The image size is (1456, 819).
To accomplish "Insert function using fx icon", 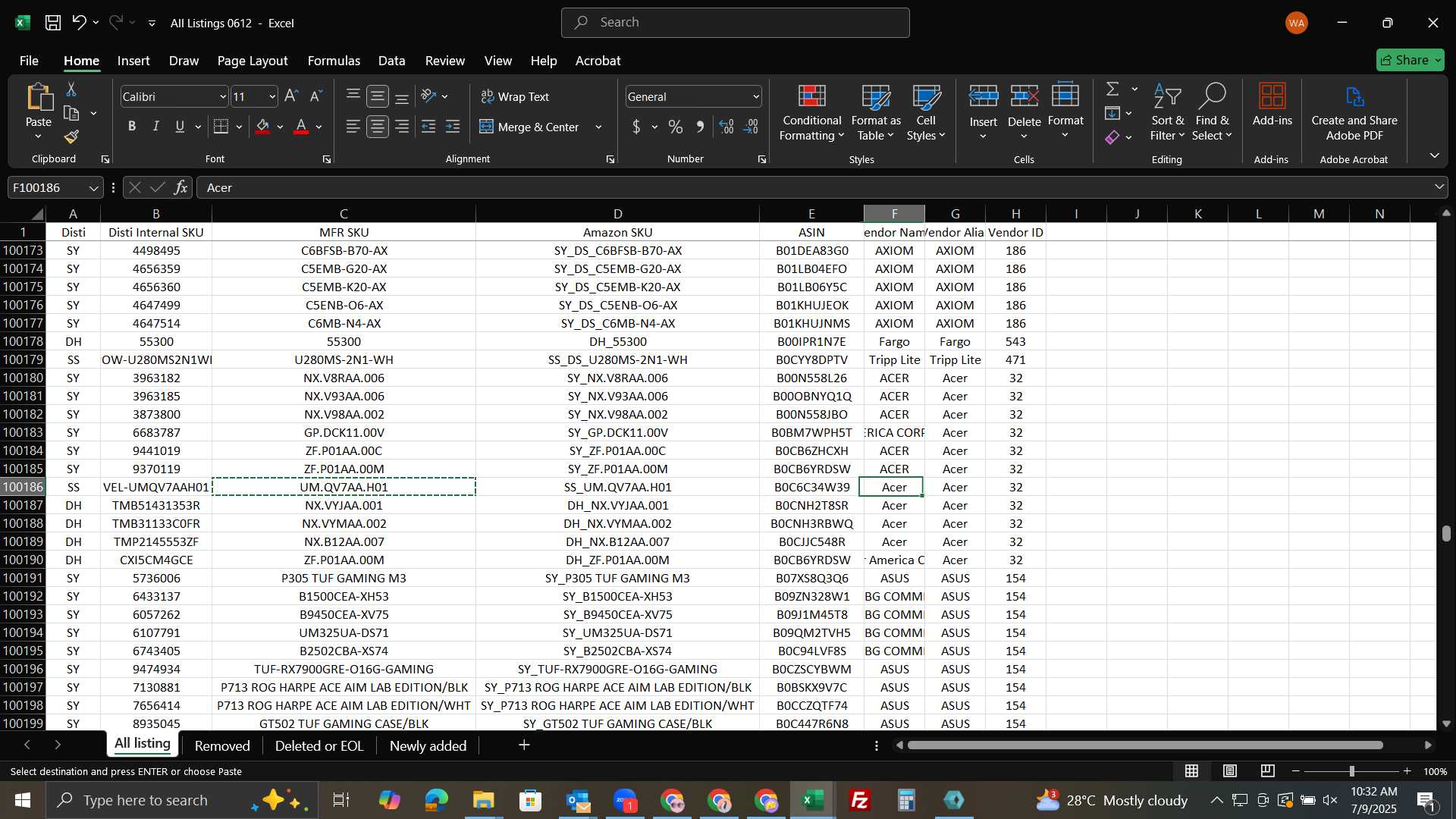I will pyautogui.click(x=180, y=187).
